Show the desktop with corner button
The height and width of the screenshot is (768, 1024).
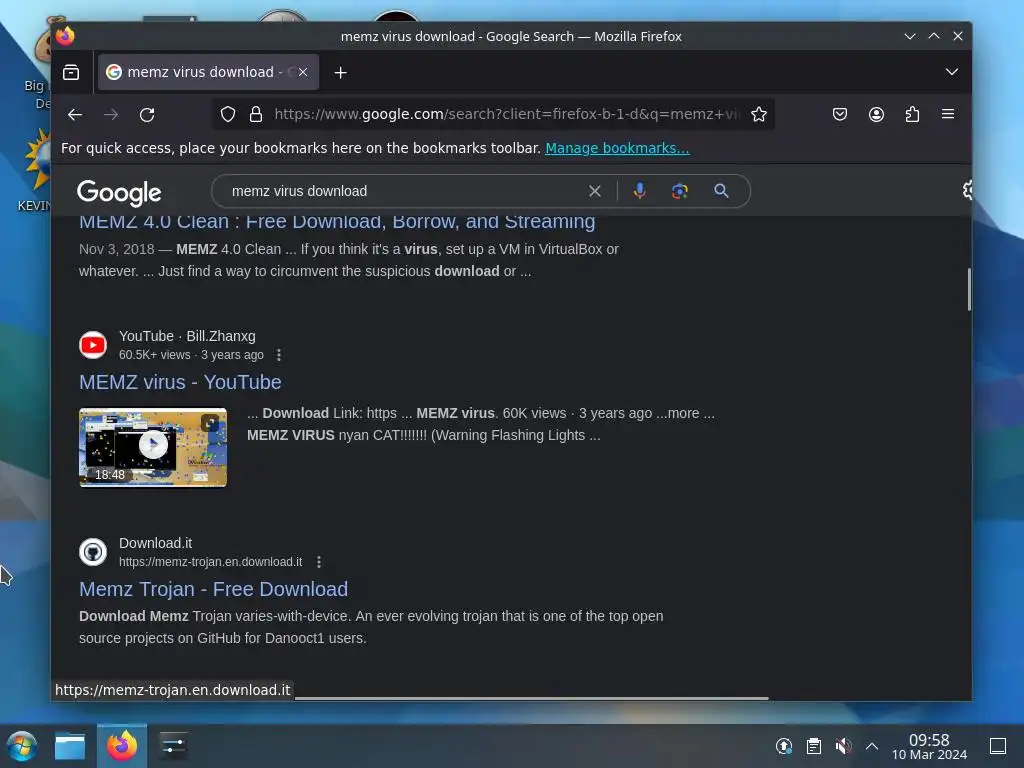click(x=998, y=746)
